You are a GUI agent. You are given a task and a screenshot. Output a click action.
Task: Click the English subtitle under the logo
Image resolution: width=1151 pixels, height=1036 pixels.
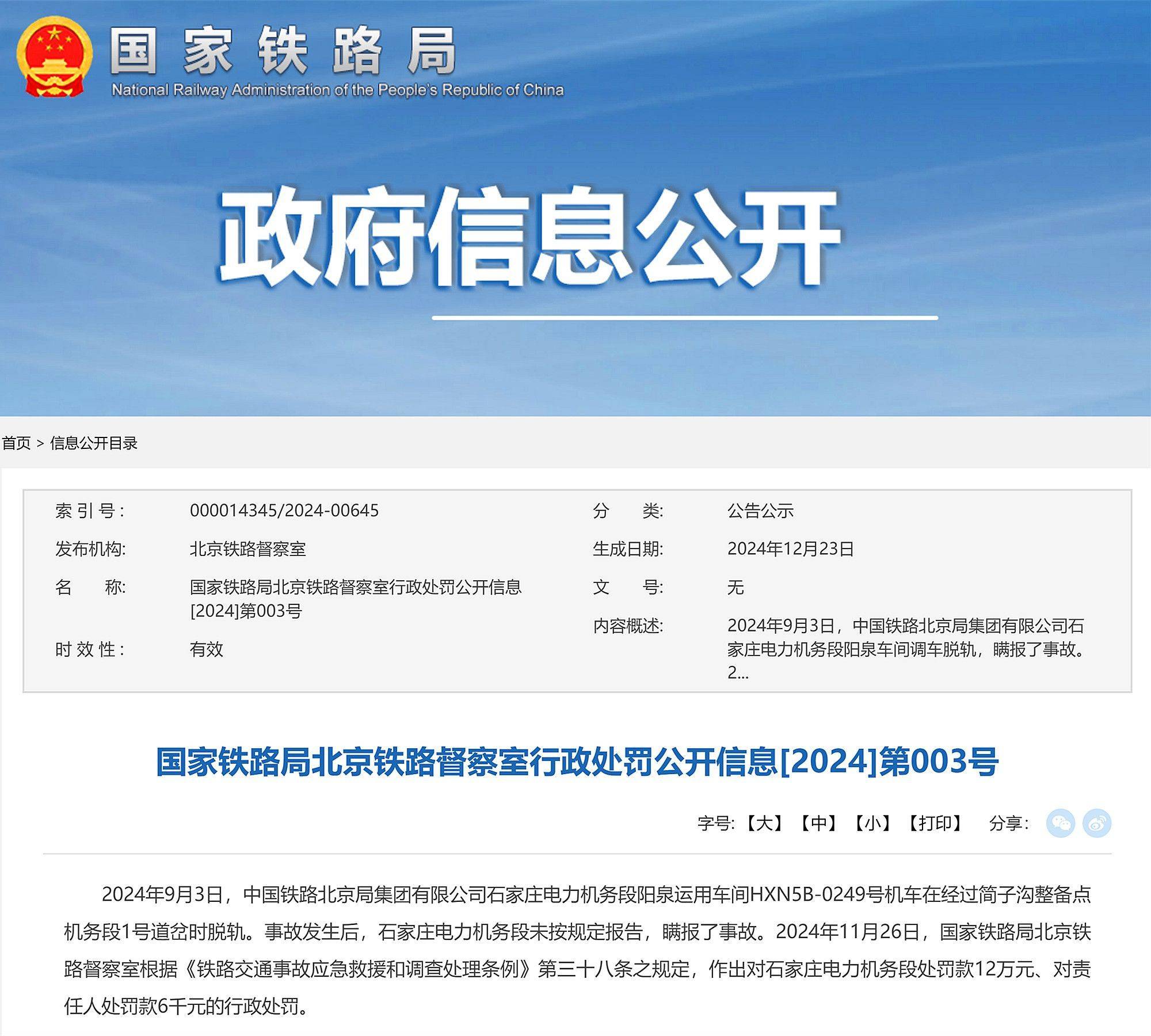[x=338, y=90]
